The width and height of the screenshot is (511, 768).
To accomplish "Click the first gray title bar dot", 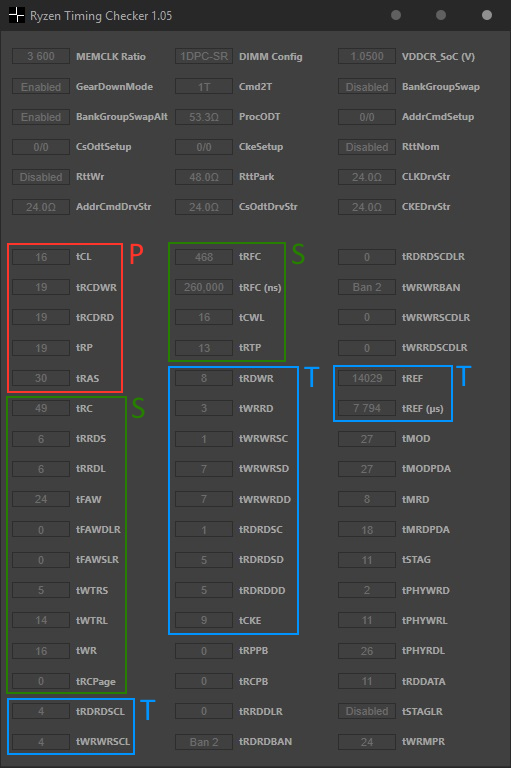I will 396,15.
